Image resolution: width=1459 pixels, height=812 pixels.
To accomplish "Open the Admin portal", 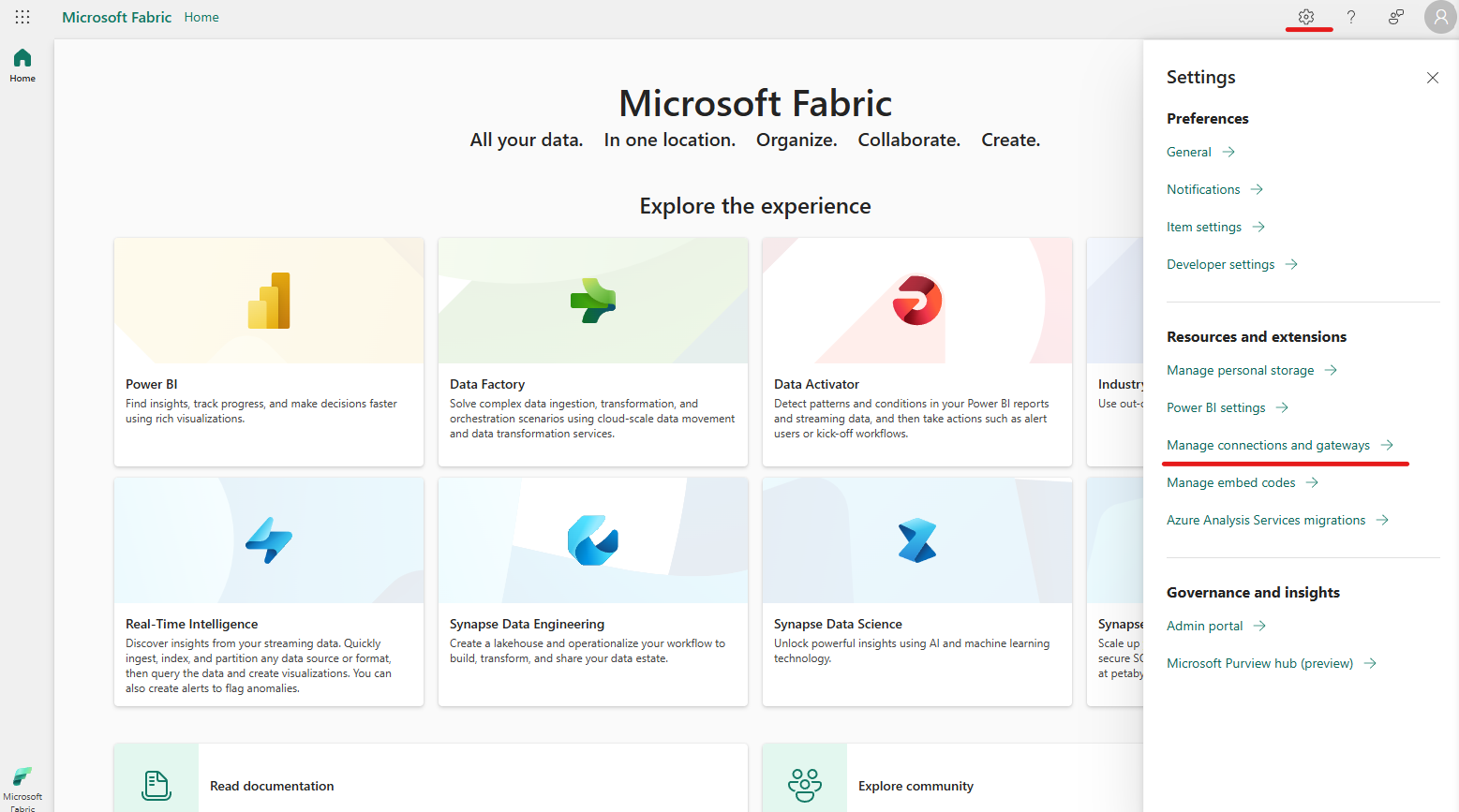I will [1204, 626].
